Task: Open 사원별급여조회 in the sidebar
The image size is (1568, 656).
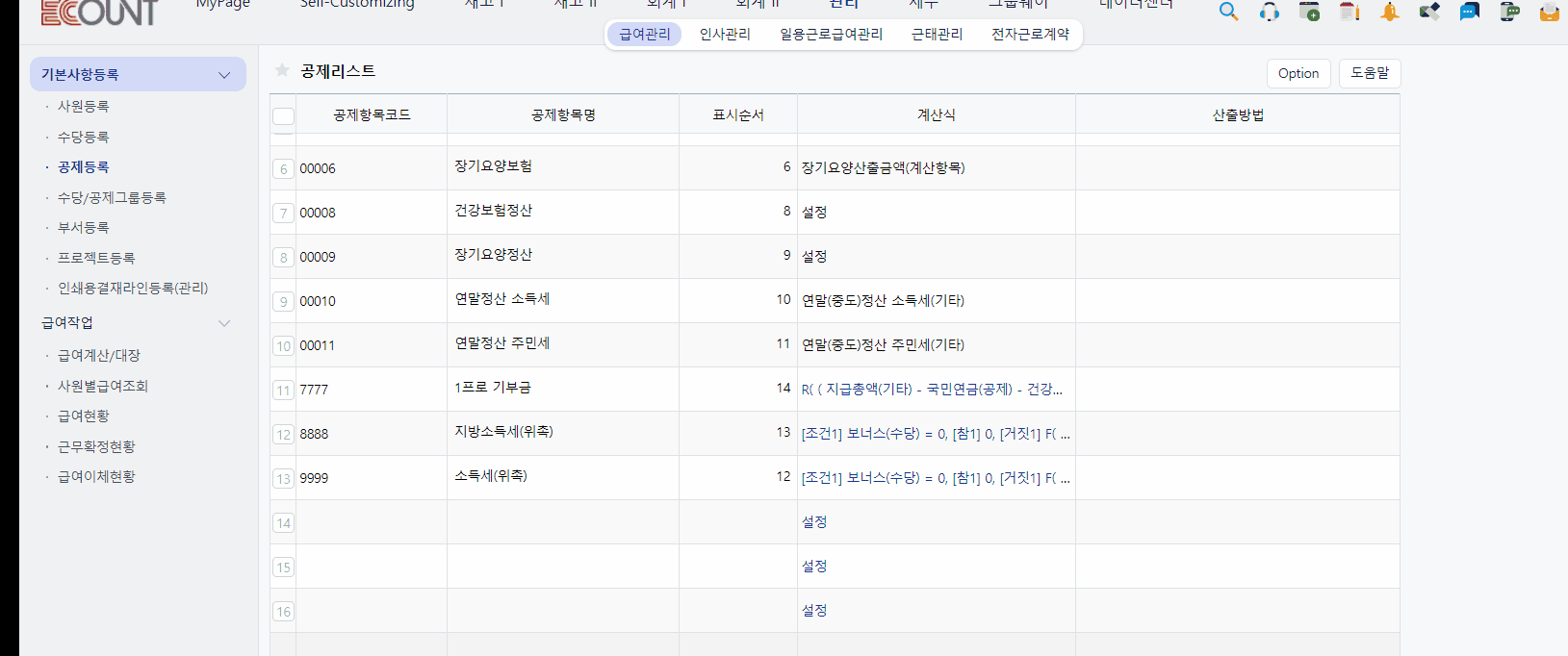Action: tap(103, 386)
